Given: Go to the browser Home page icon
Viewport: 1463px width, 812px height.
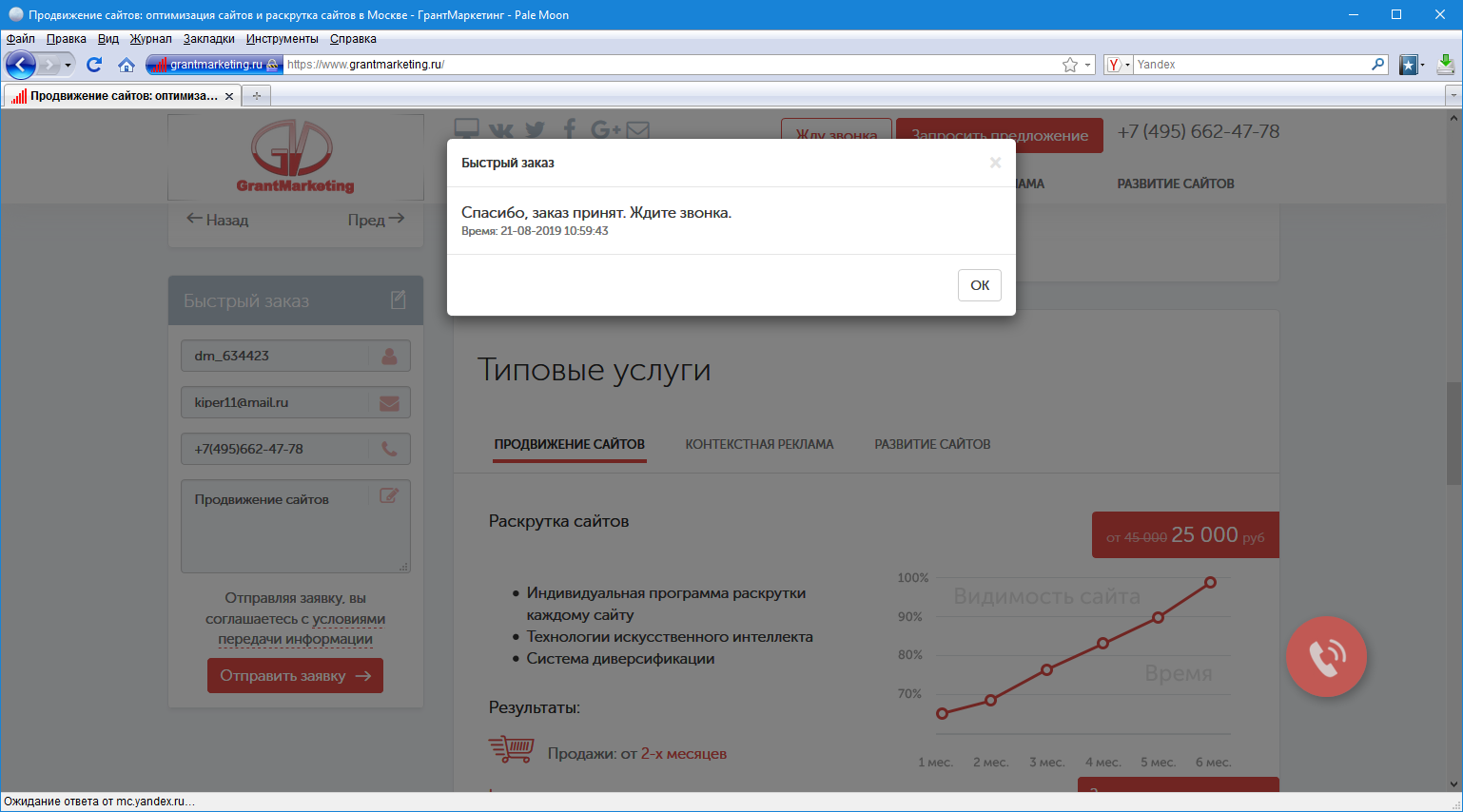Looking at the screenshot, I should click(x=127, y=65).
